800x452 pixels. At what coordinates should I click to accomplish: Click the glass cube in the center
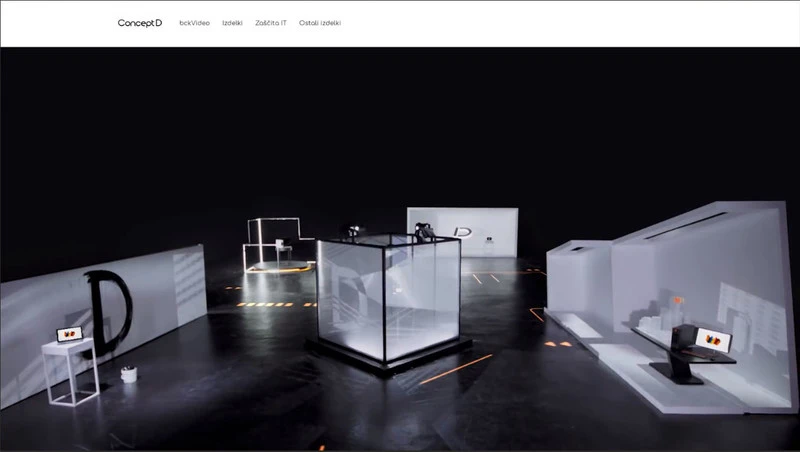point(388,298)
